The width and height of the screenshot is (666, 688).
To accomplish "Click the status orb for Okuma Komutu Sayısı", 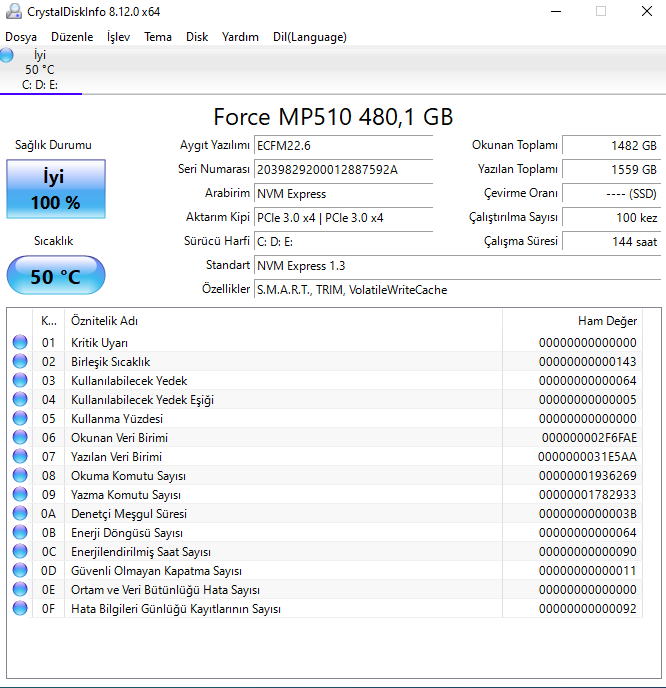I will click(x=20, y=475).
